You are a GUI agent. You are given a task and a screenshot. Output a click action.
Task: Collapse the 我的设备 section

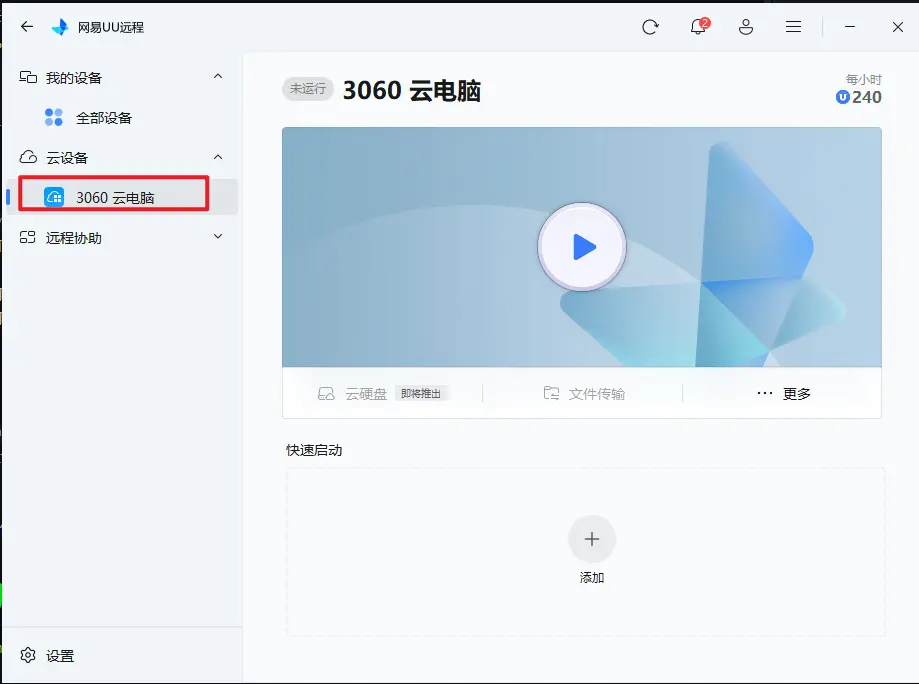coord(218,77)
